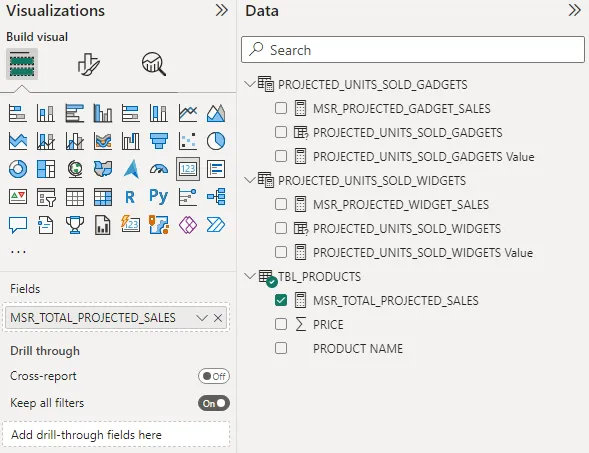This screenshot has height=453, width=589.
Task: Select the Clustered column chart visual
Action: click(x=103, y=113)
